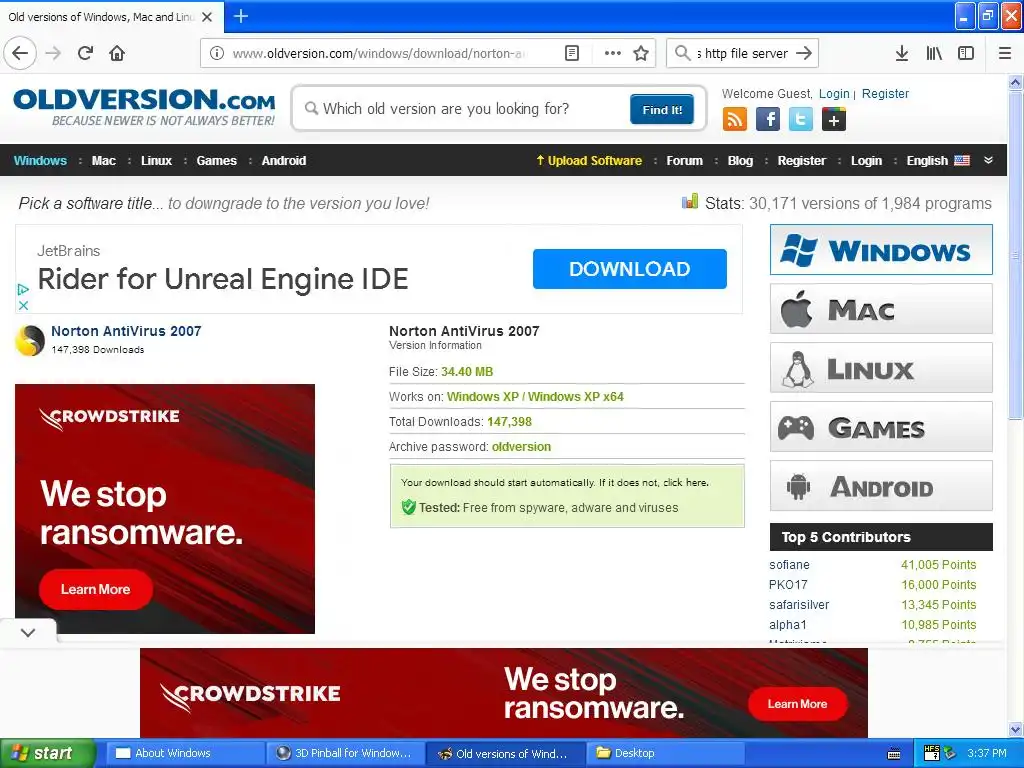
Task: Open the Forum navigation link
Action: (684, 161)
